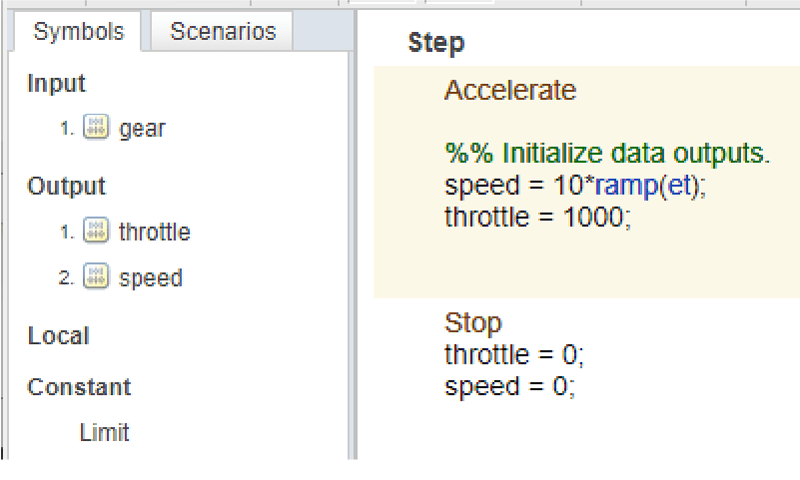Click the speed ramp assignment line
The height and width of the screenshot is (480, 800).
575,186
